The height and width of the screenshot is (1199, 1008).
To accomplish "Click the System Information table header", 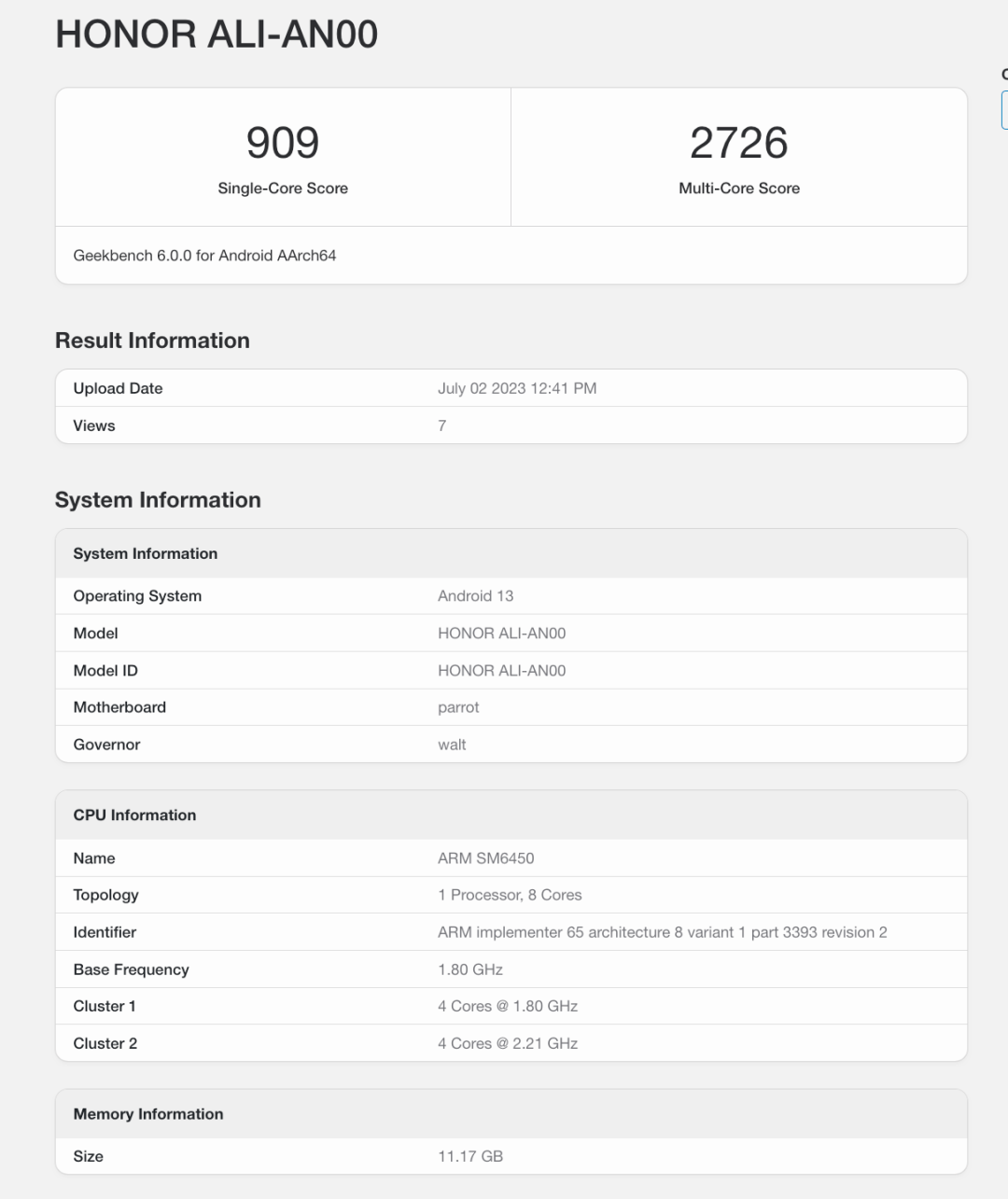I will (145, 554).
